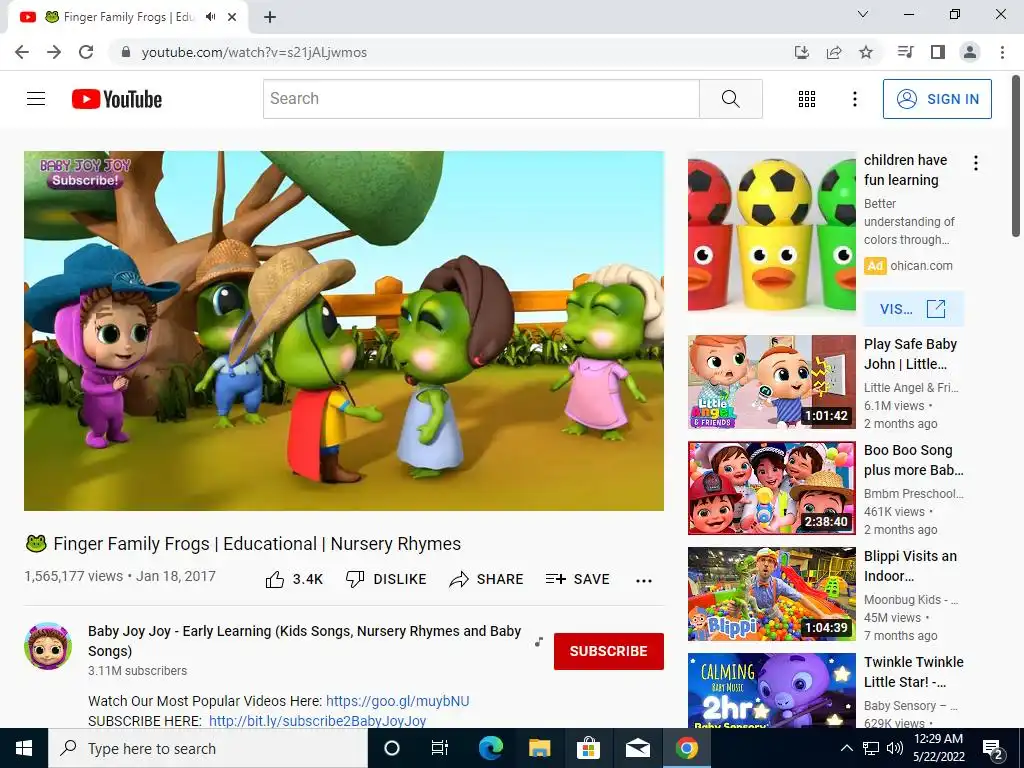The width and height of the screenshot is (1024, 768).
Task: Share this page from address bar
Action: 834,52
